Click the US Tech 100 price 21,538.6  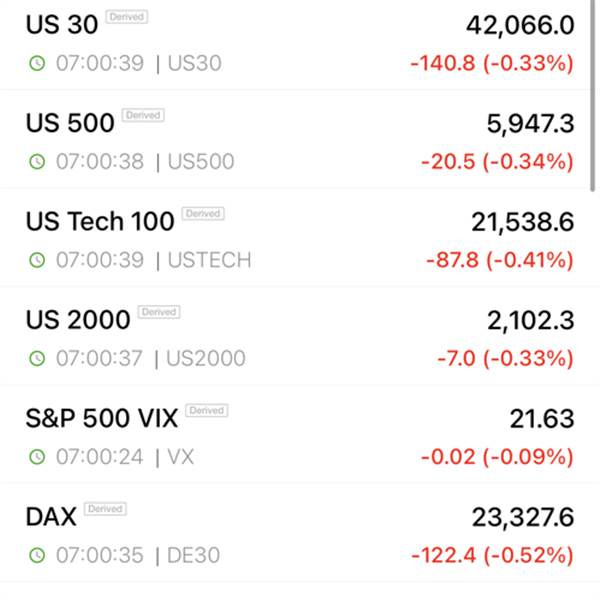(x=523, y=222)
